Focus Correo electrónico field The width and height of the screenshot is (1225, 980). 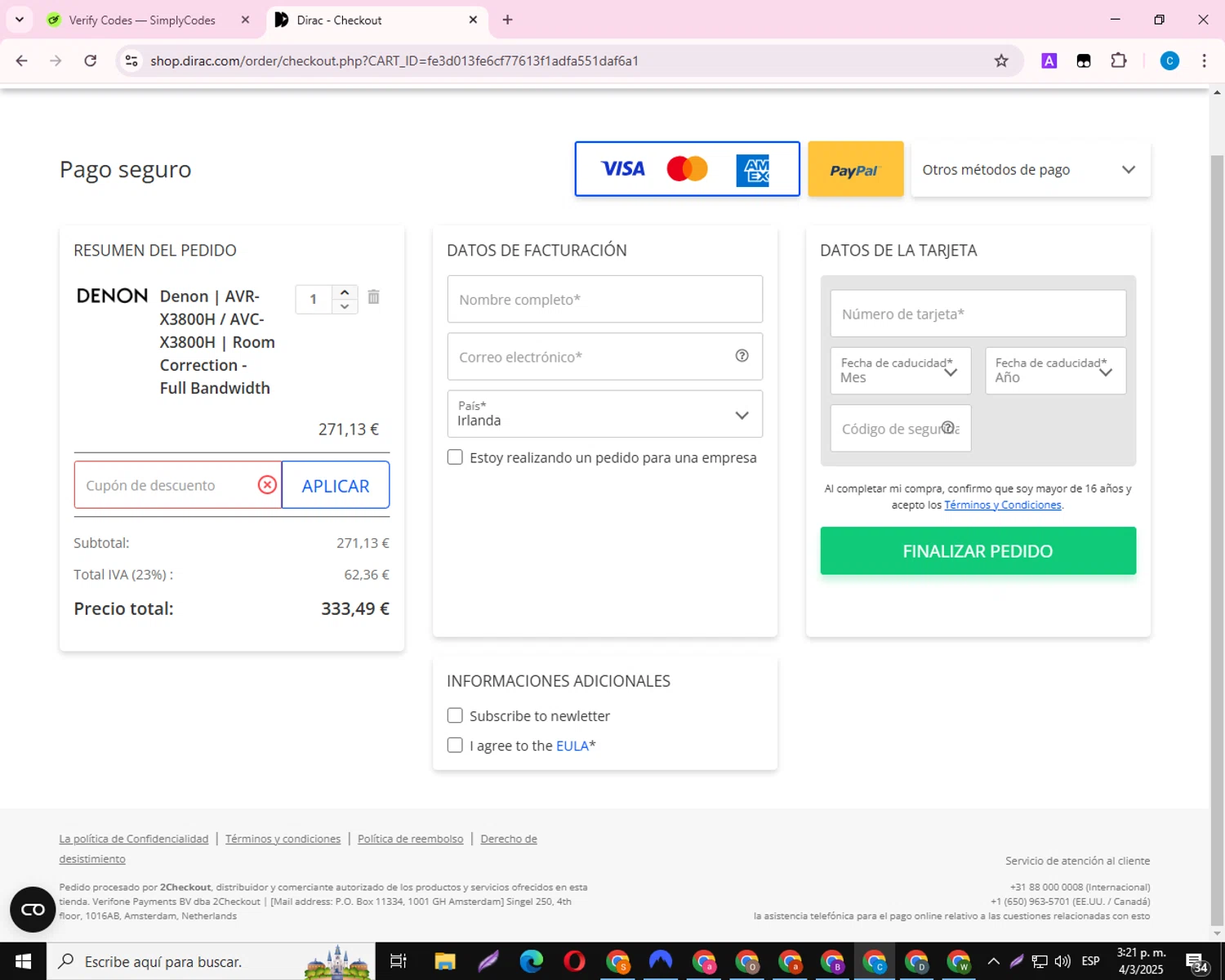pos(604,356)
